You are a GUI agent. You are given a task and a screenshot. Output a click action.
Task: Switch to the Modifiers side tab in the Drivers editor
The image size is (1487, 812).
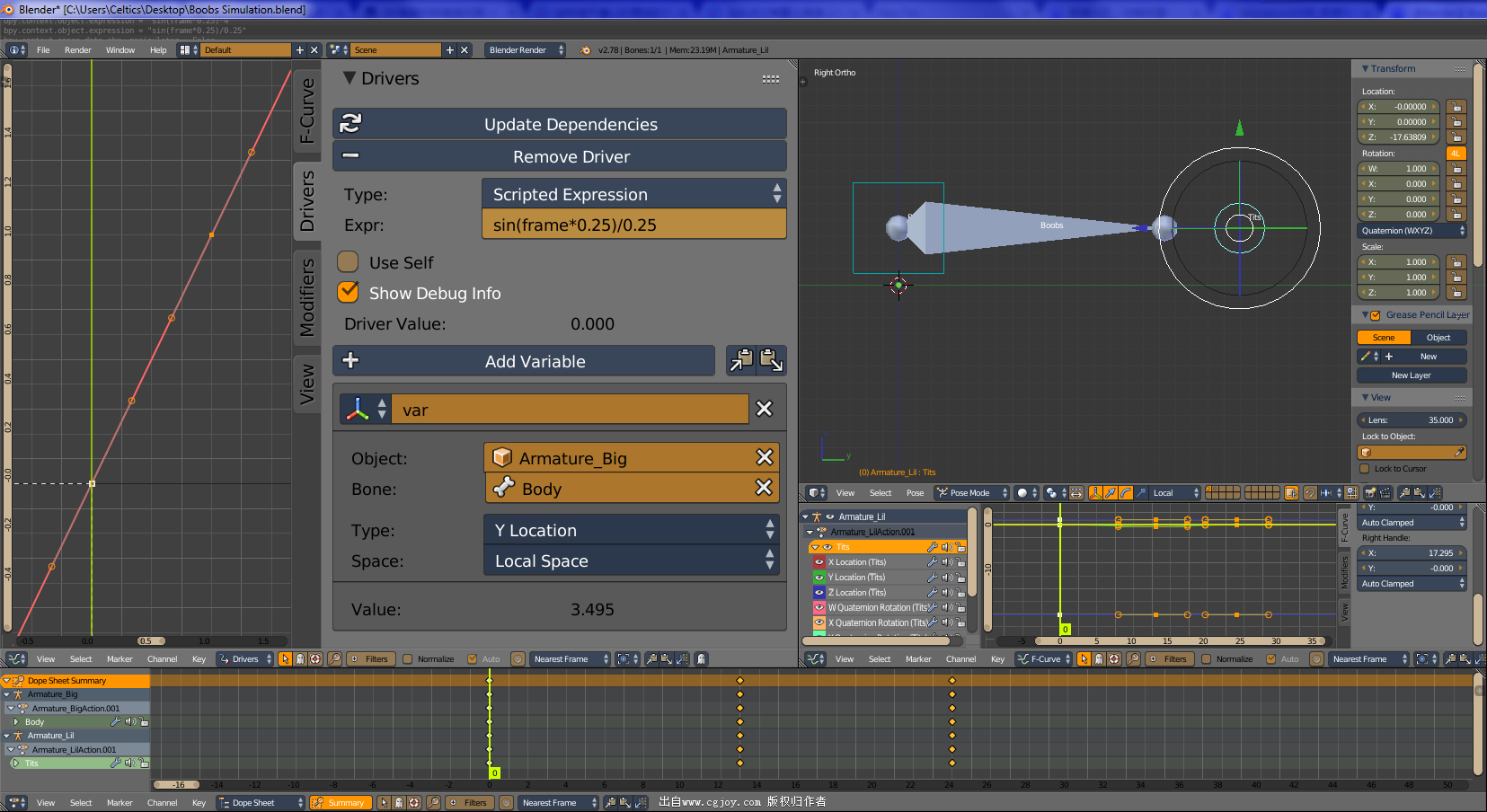click(x=307, y=297)
